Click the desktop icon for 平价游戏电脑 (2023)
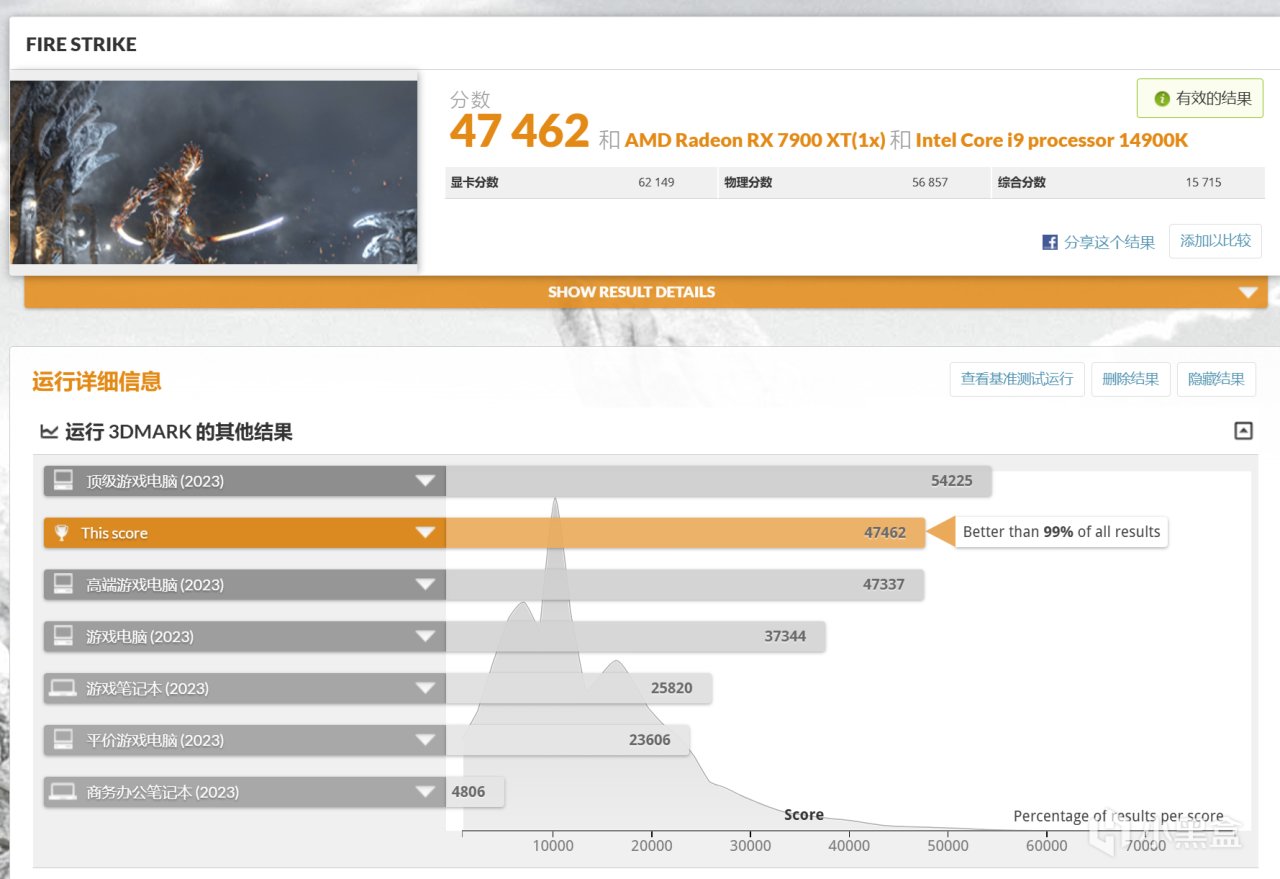Viewport: 1280px width, 879px height. 63,740
